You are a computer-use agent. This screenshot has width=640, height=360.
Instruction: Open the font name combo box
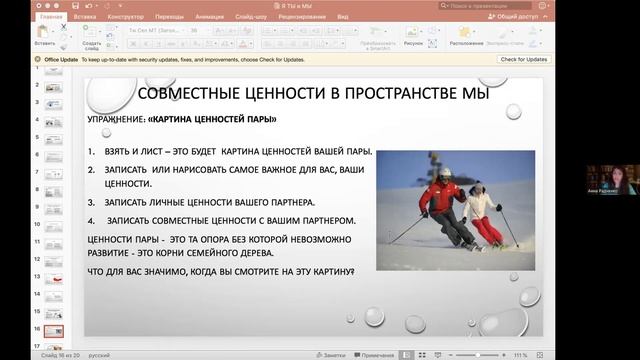[x=157, y=30]
